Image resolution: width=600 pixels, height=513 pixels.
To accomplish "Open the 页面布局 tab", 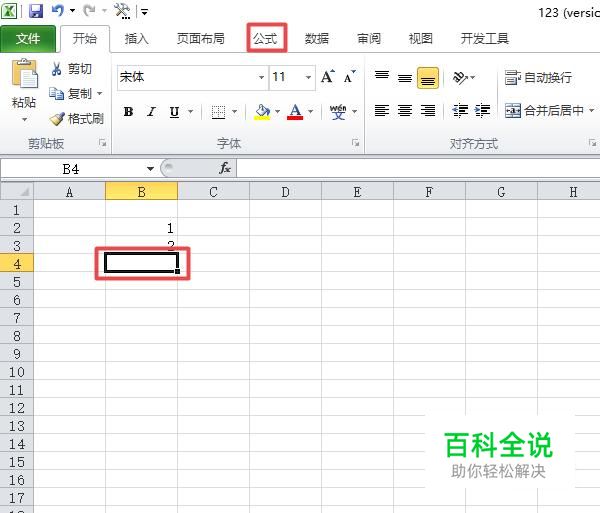I will click(201, 39).
